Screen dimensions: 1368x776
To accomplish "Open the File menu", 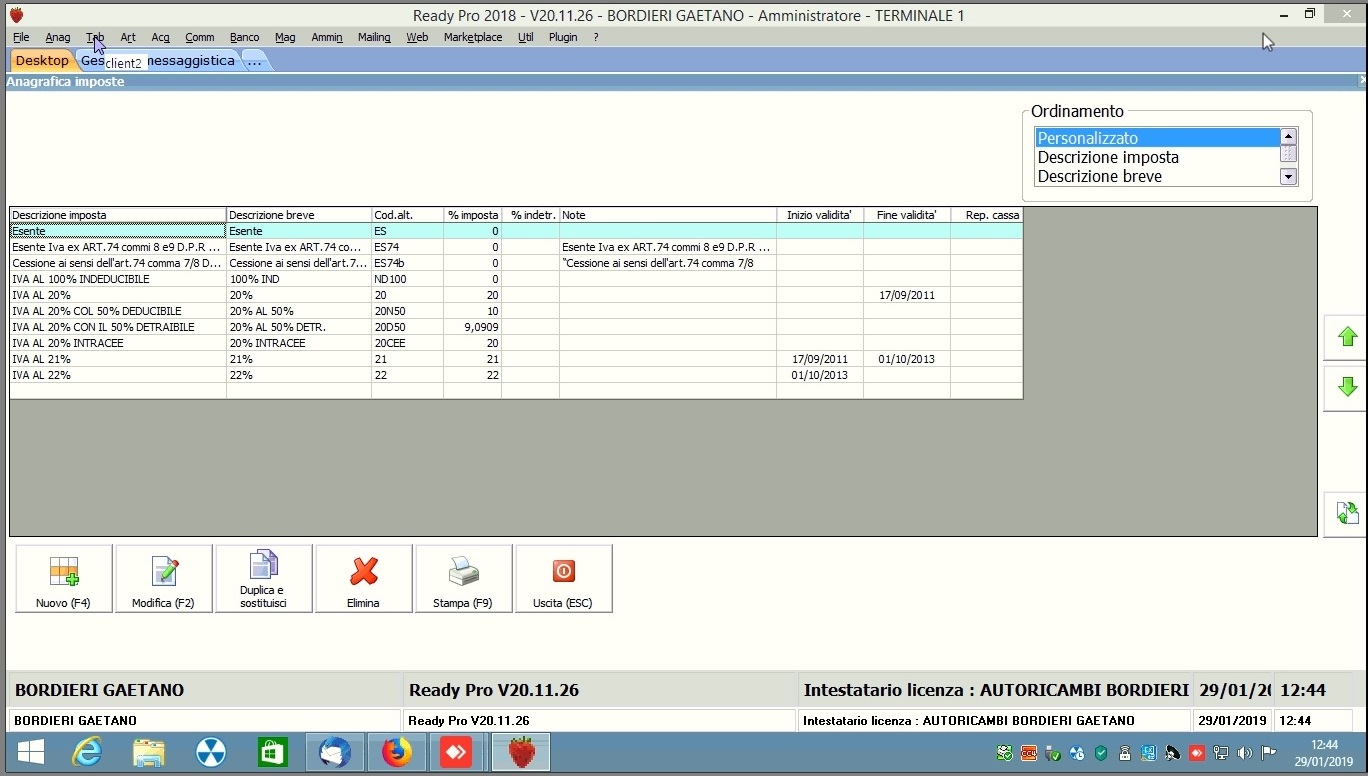I will click(x=21, y=37).
